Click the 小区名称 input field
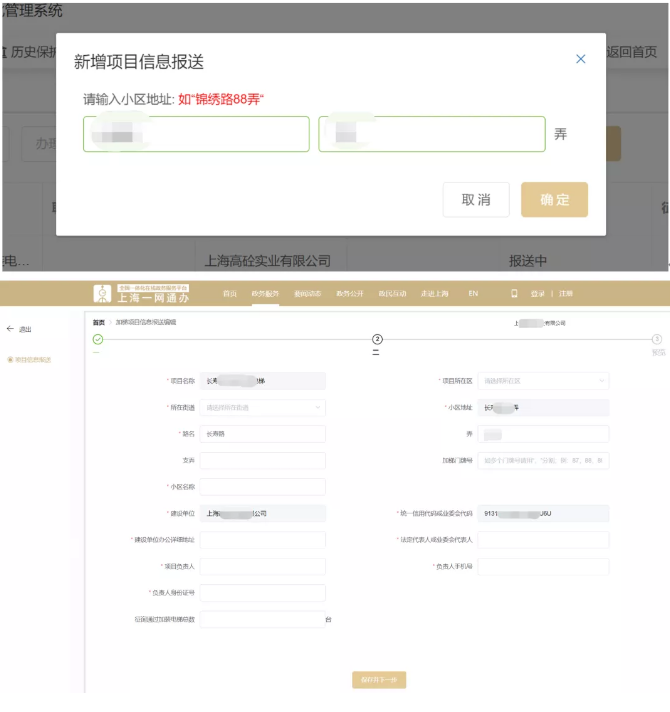Image resolution: width=670 pixels, height=712 pixels. click(x=263, y=487)
